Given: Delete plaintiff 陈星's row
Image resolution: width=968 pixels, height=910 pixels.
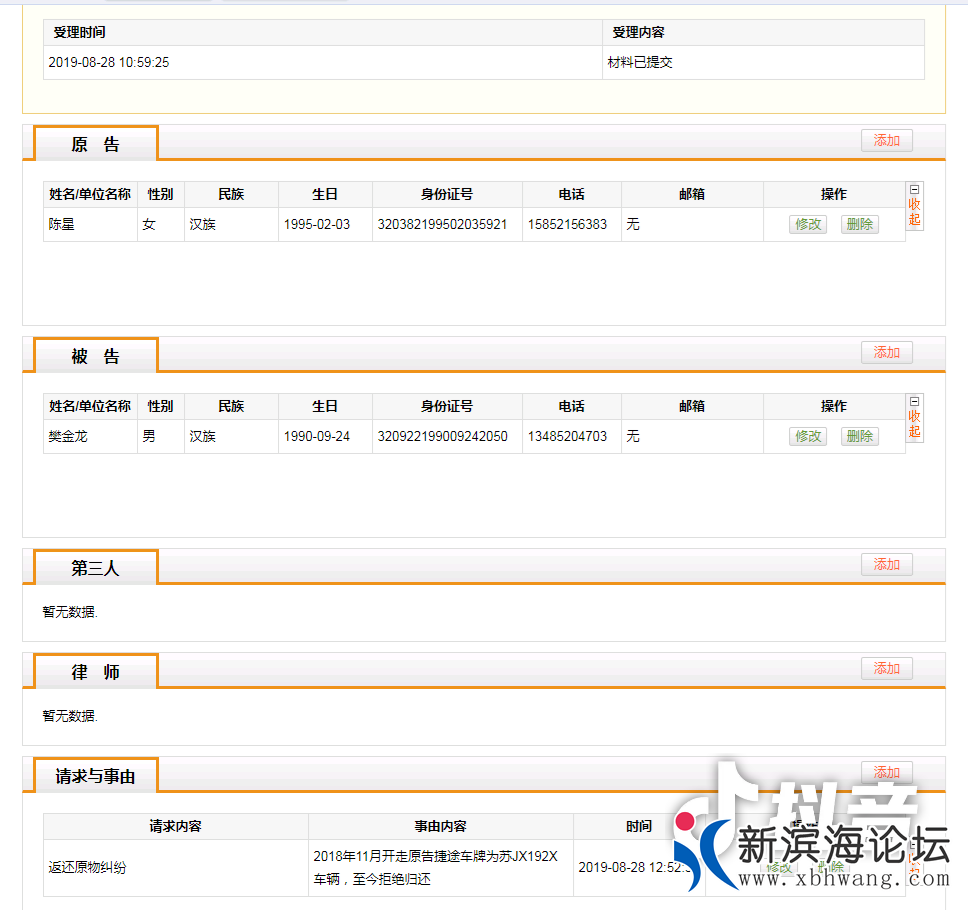Looking at the screenshot, I should tap(859, 224).
